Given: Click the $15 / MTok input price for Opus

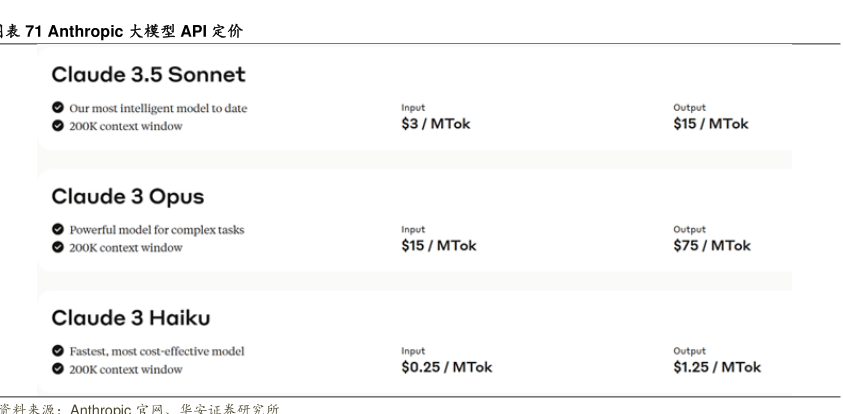Looking at the screenshot, I should [x=439, y=245].
